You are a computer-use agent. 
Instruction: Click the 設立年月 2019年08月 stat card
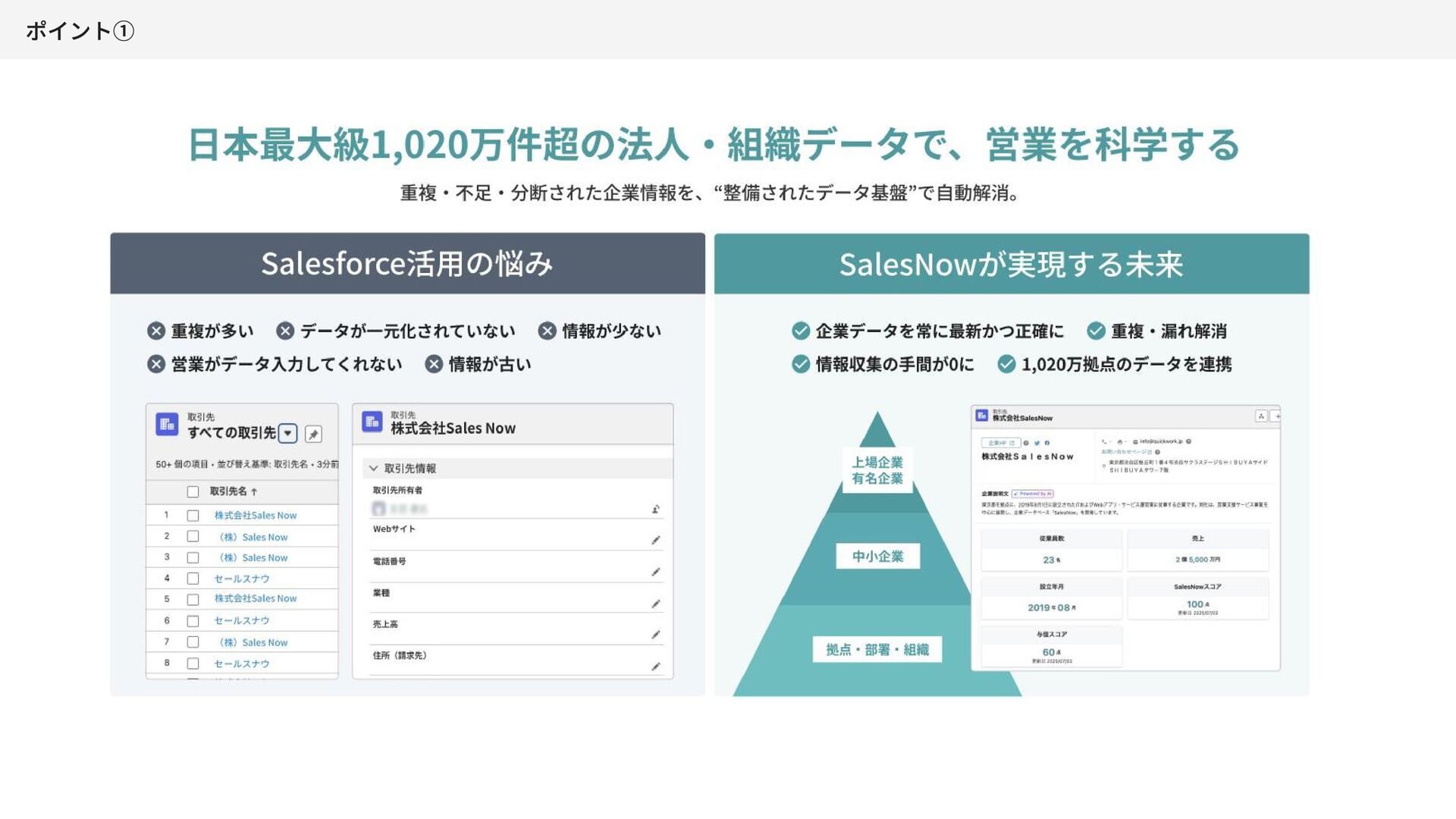(1051, 598)
